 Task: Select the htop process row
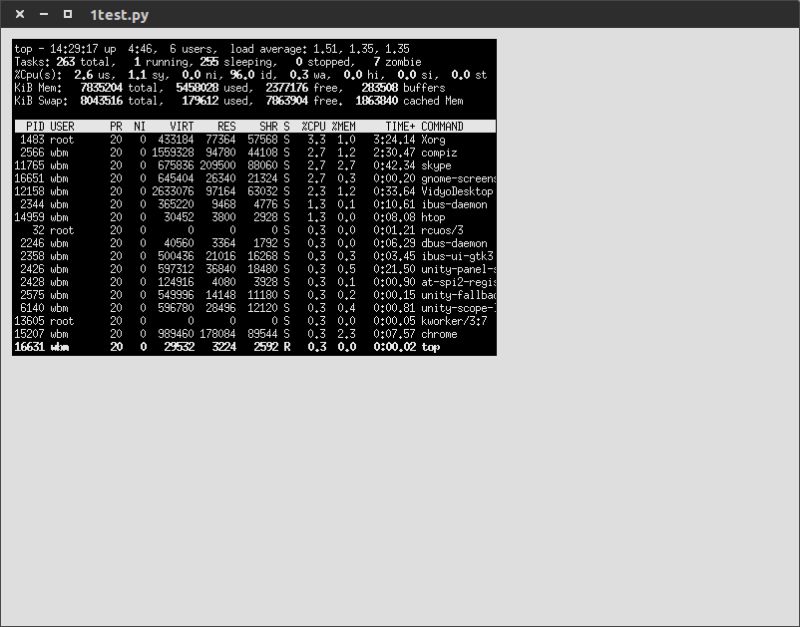point(250,217)
